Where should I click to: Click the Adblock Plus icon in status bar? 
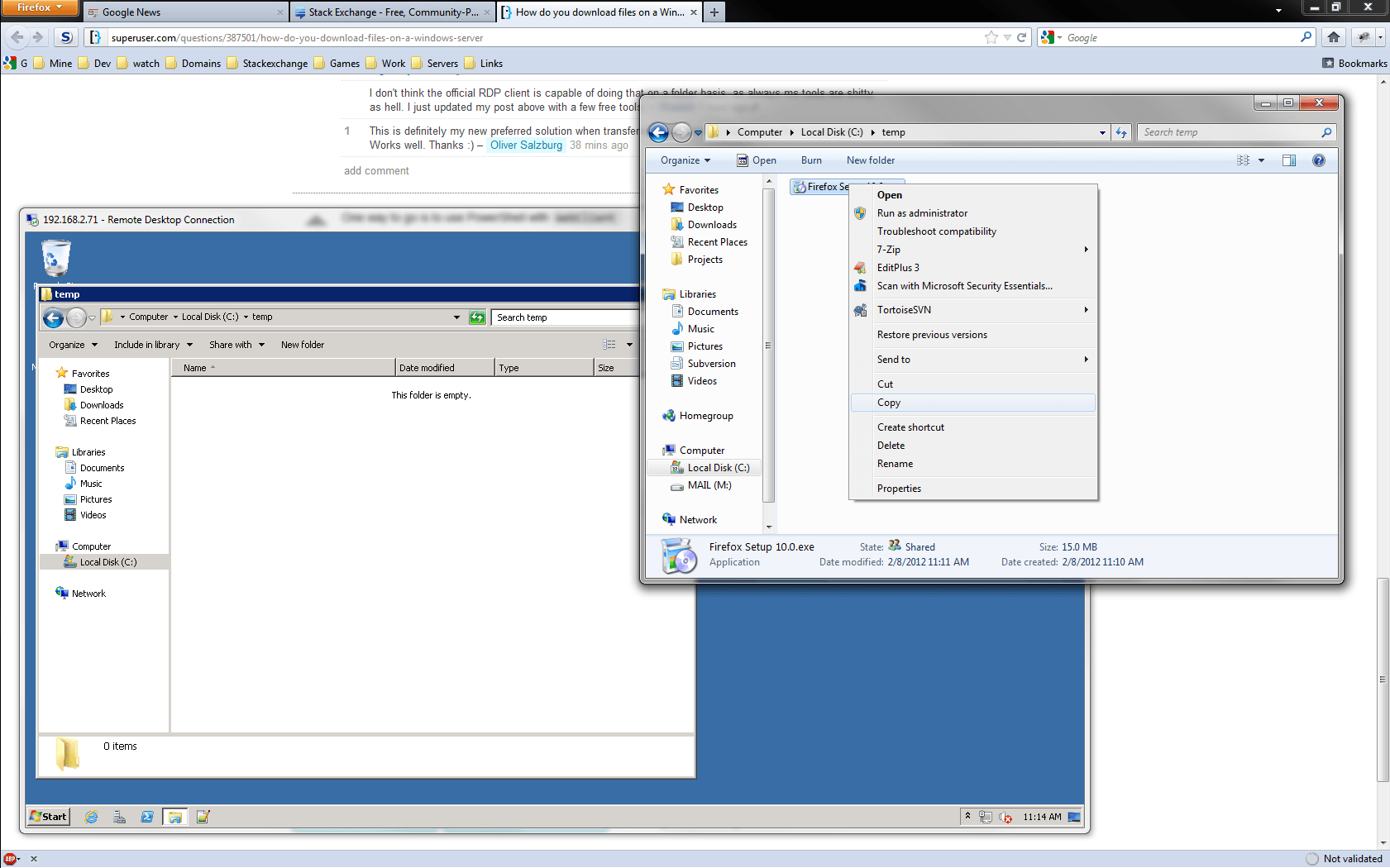click(10, 859)
